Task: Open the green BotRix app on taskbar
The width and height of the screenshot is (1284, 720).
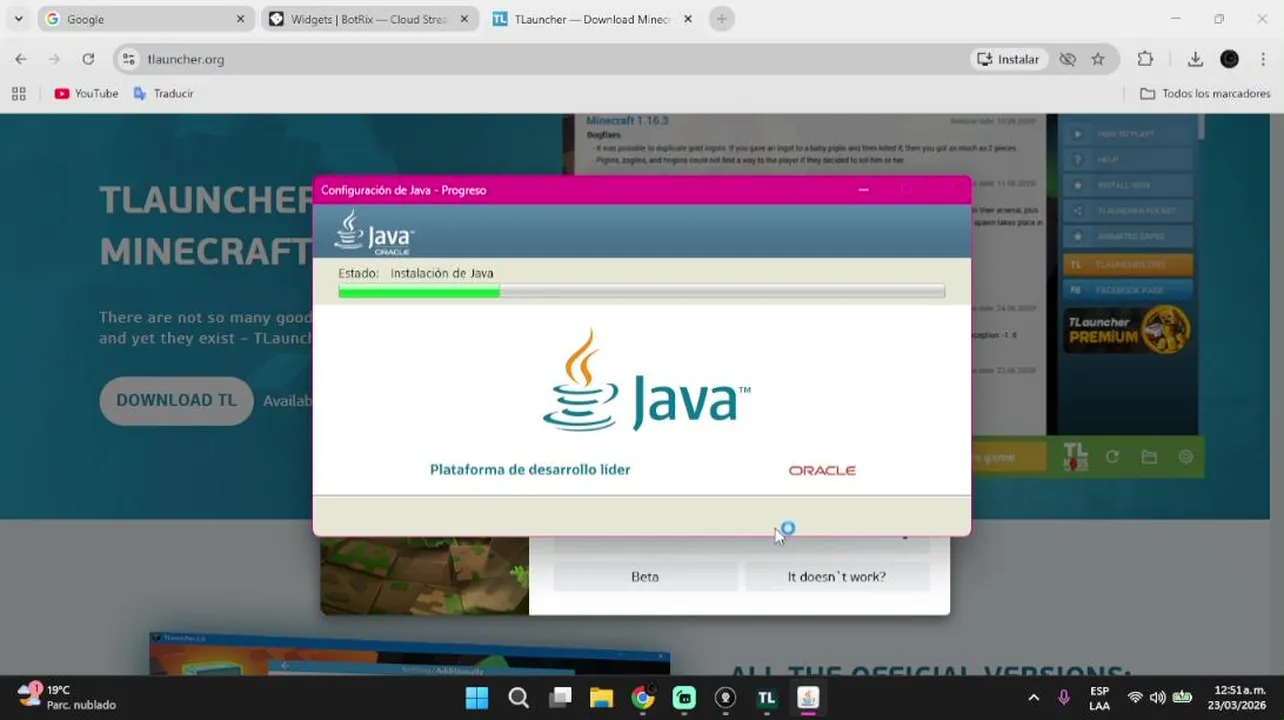Action: pyautogui.click(x=684, y=698)
